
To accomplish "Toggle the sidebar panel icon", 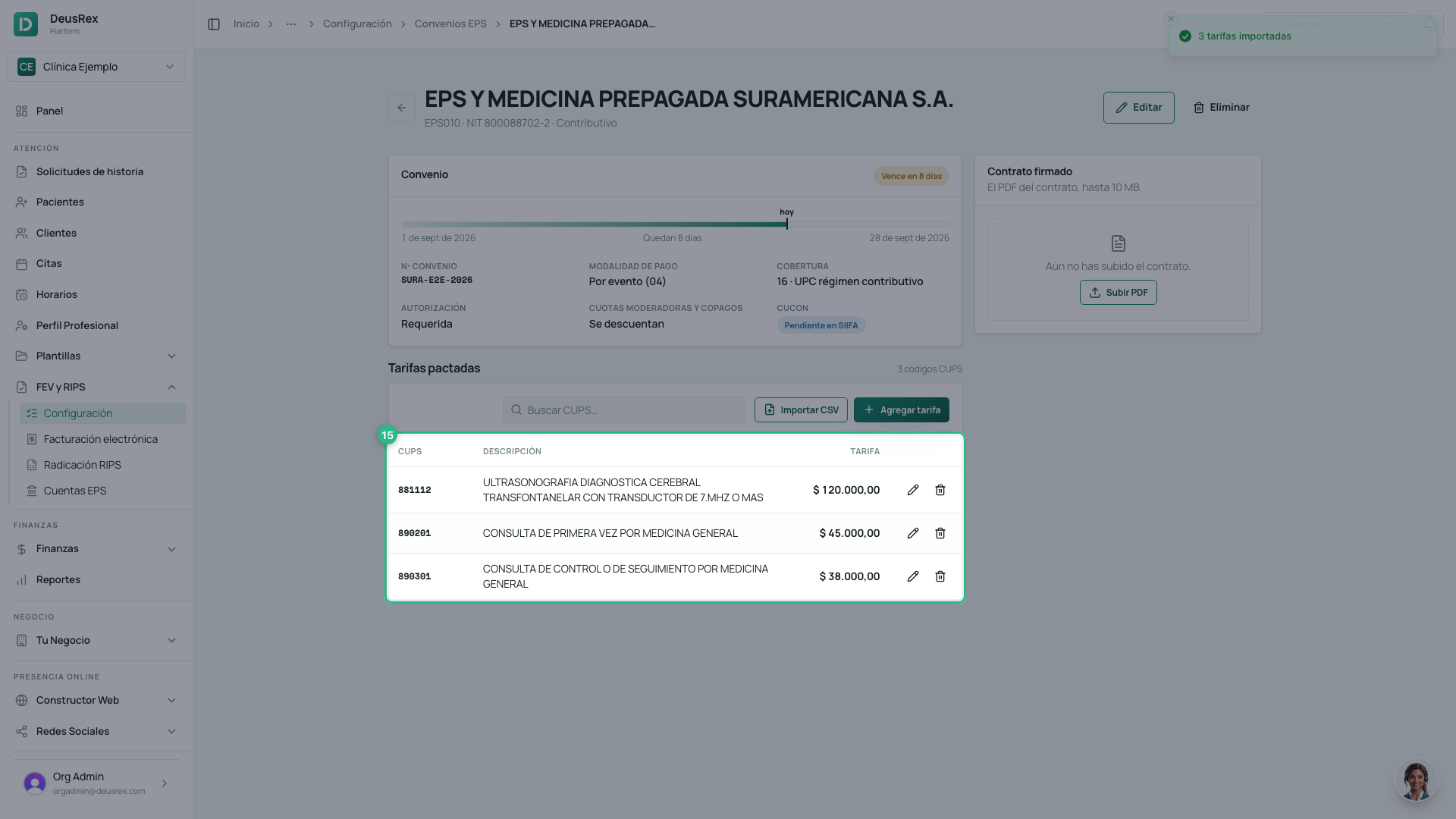I will tap(214, 24).
